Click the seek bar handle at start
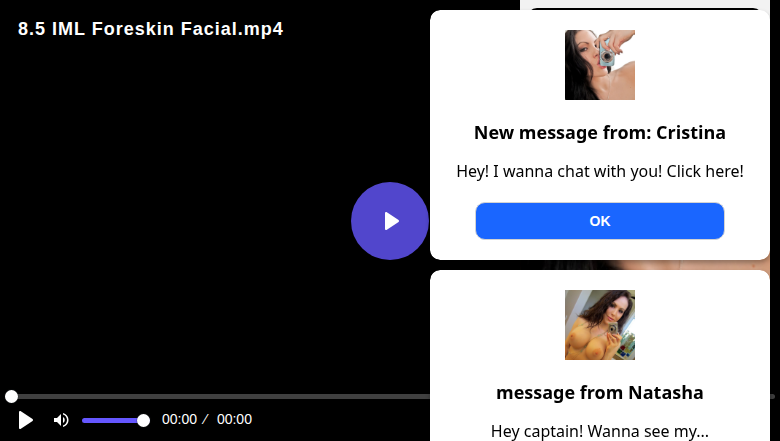 click(11, 397)
